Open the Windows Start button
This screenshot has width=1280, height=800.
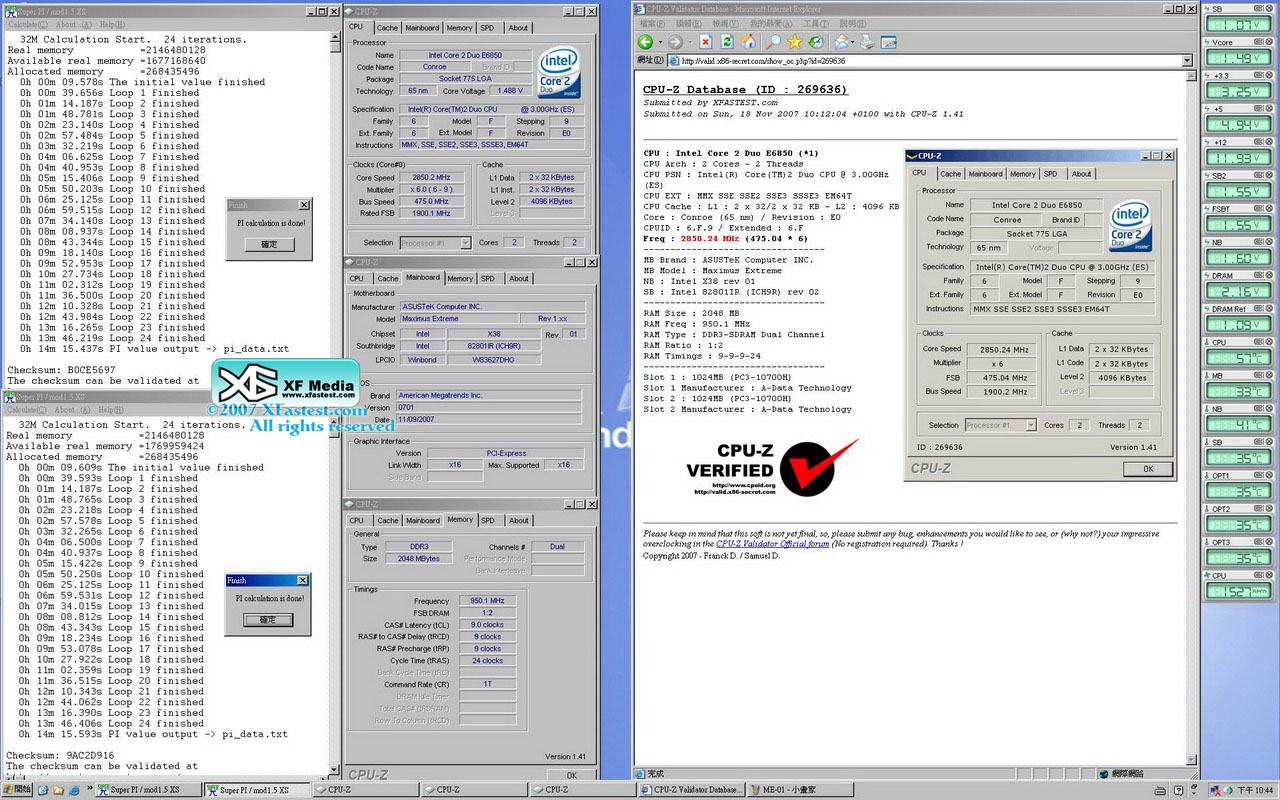tap(17, 790)
